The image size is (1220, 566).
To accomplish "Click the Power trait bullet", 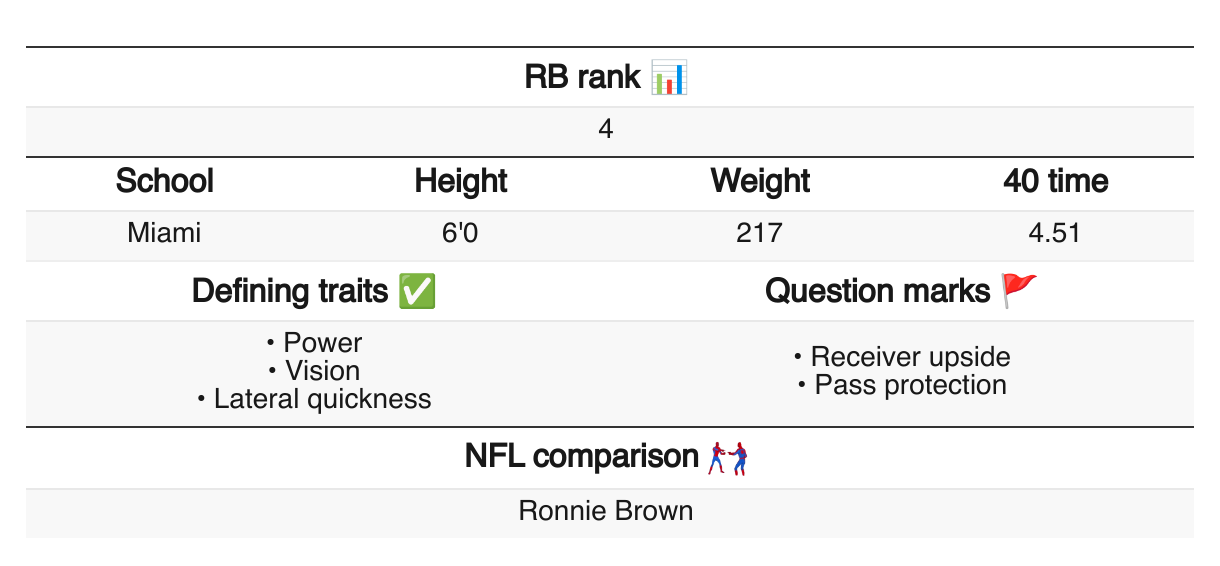I will coord(314,343).
